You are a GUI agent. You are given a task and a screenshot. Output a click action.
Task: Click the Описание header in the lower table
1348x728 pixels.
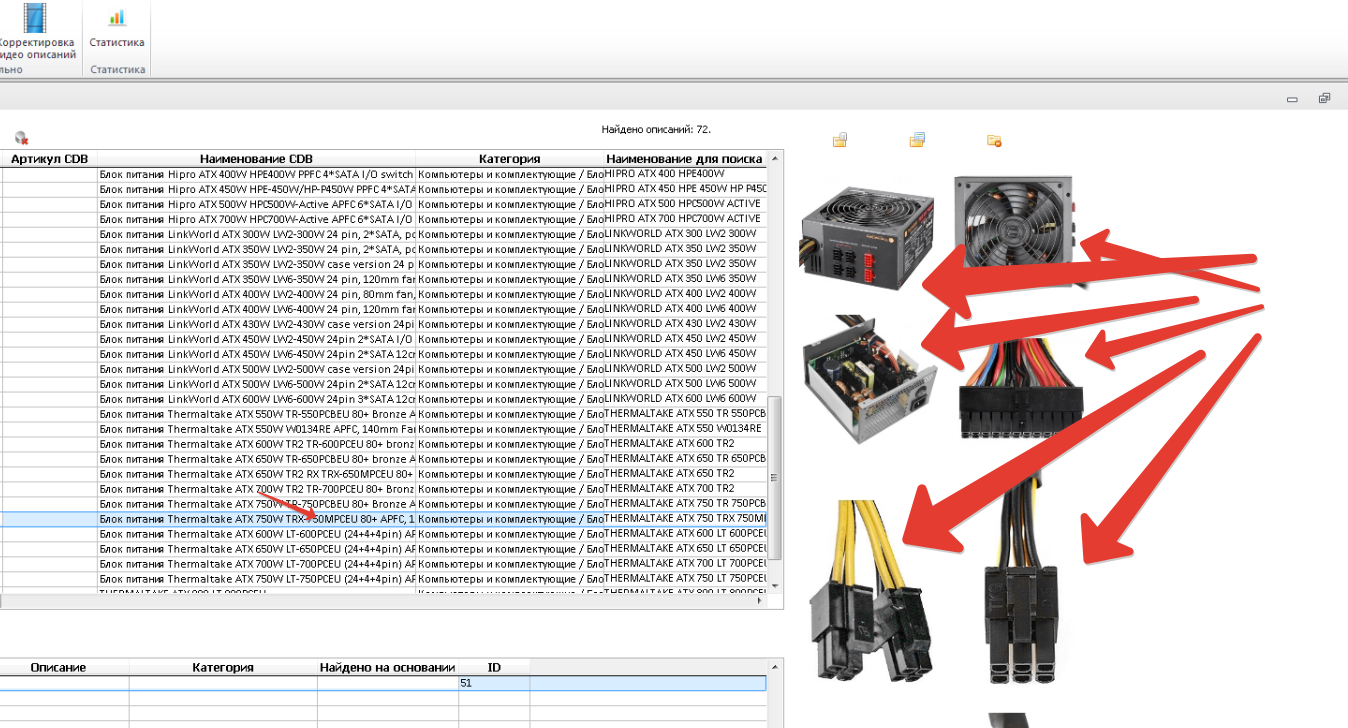point(58,667)
